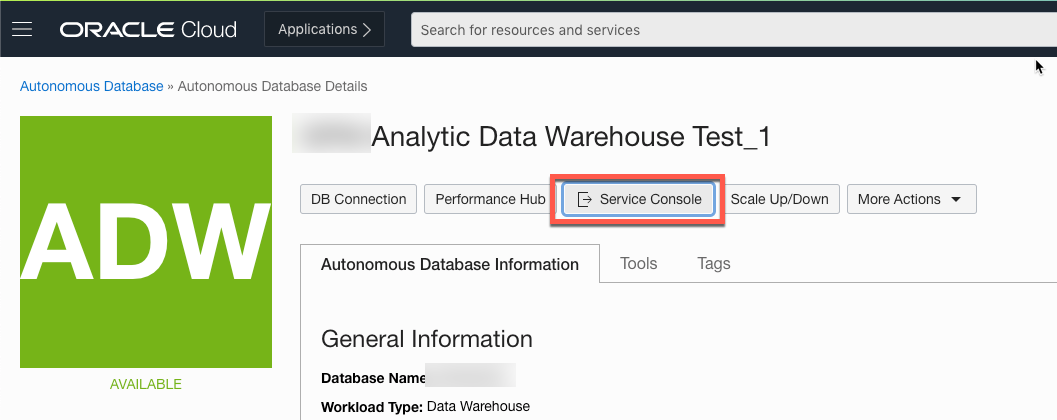Open the hamburger navigation menu
The height and width of the screenshot is (420, 1057).
pos(22,29)
